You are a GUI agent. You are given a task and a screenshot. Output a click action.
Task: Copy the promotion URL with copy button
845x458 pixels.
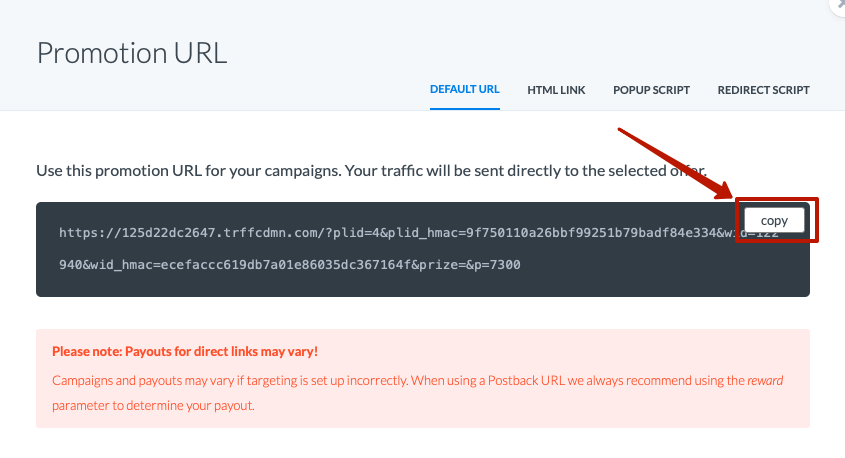(774, 220)
